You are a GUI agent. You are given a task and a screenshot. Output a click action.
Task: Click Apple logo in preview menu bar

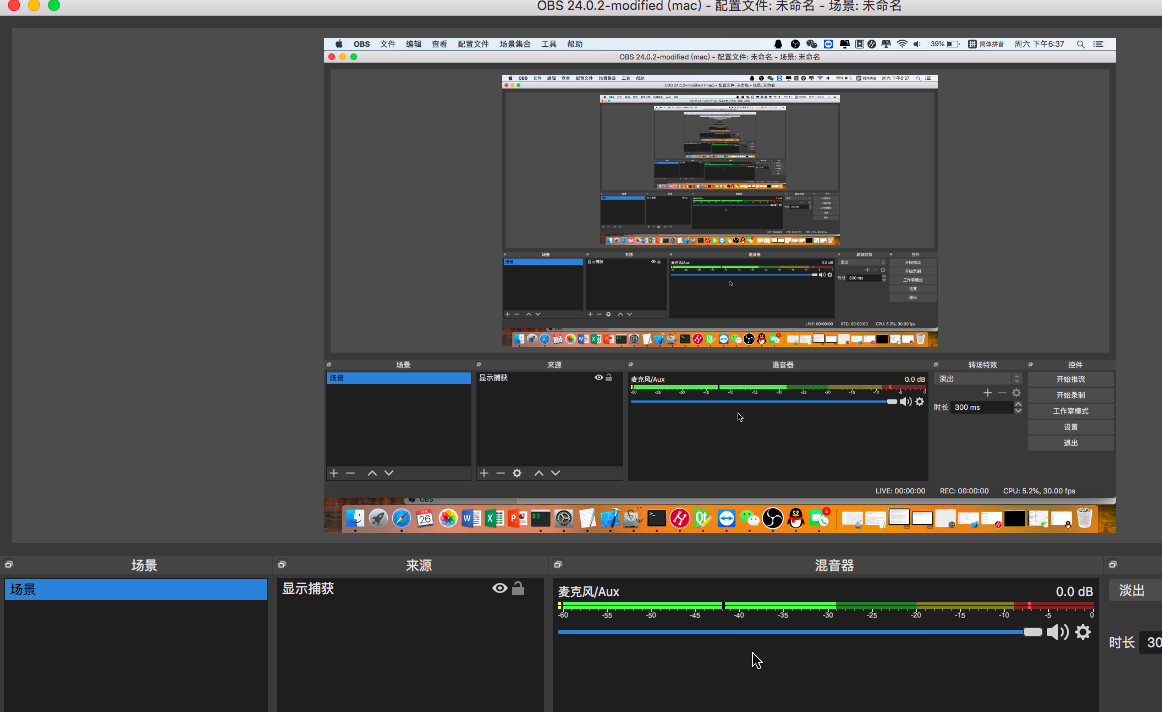point(339,44)
